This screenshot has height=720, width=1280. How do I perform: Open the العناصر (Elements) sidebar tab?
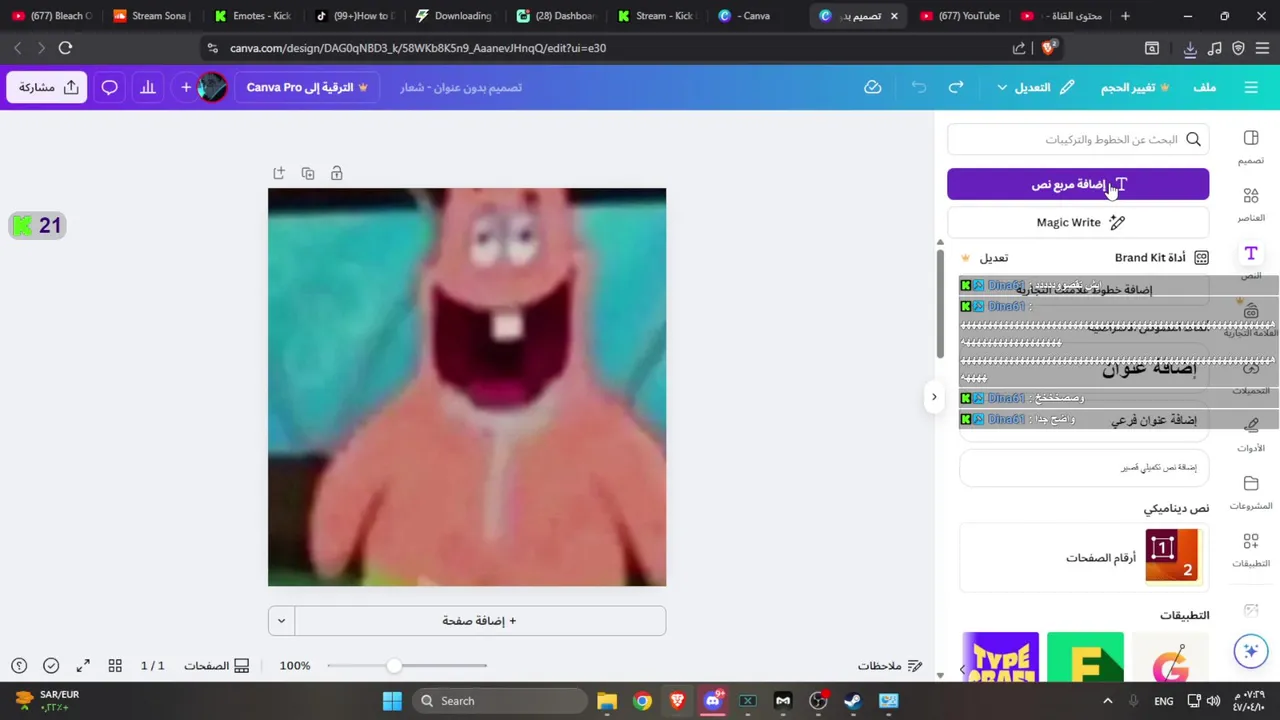click(x=1251, y=204)
